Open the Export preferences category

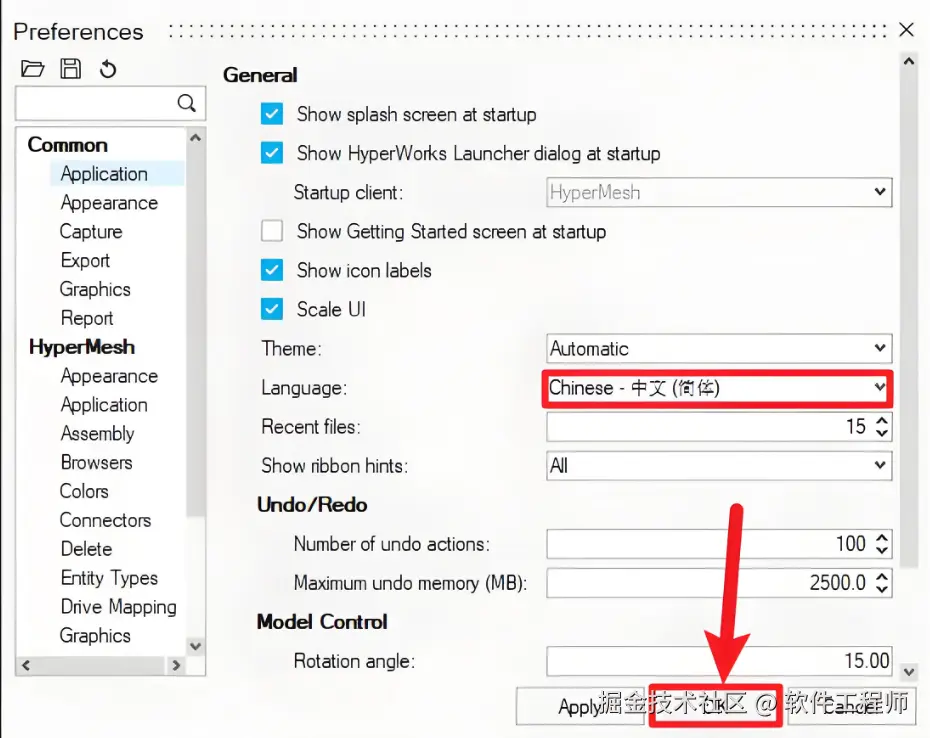(85, 260)
